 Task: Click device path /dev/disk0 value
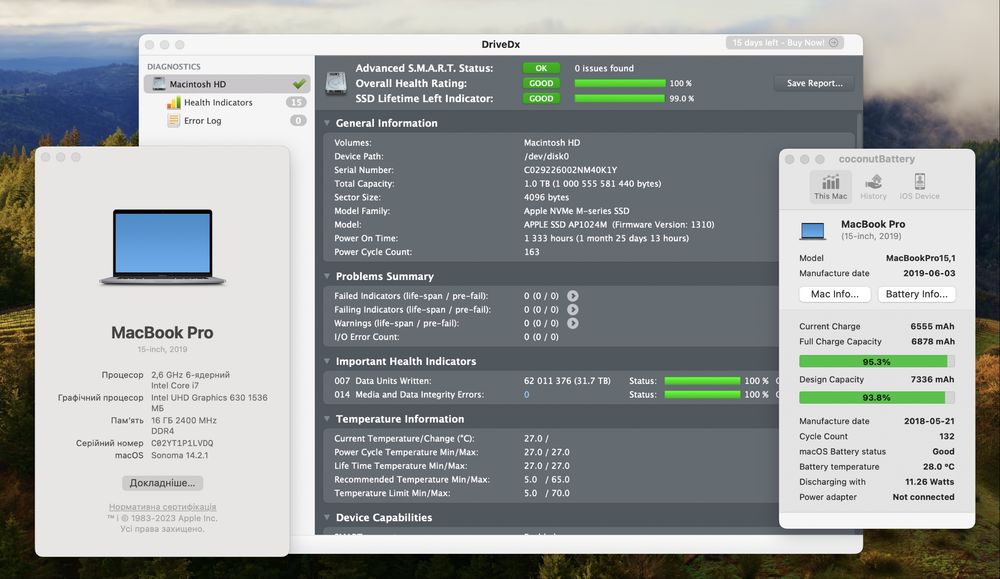click(547, 156)
